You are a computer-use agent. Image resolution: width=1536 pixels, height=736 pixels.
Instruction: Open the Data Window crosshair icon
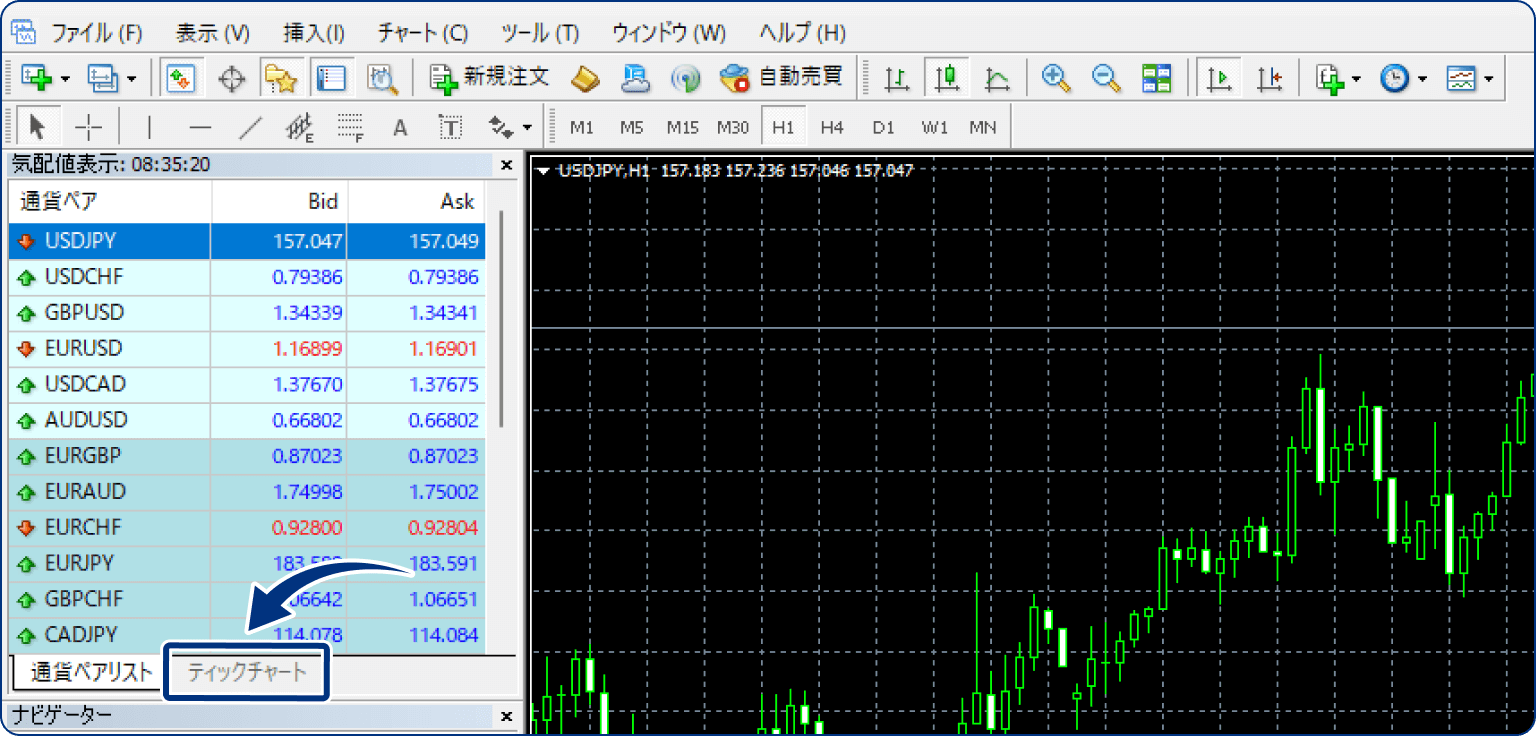[232, 78]
